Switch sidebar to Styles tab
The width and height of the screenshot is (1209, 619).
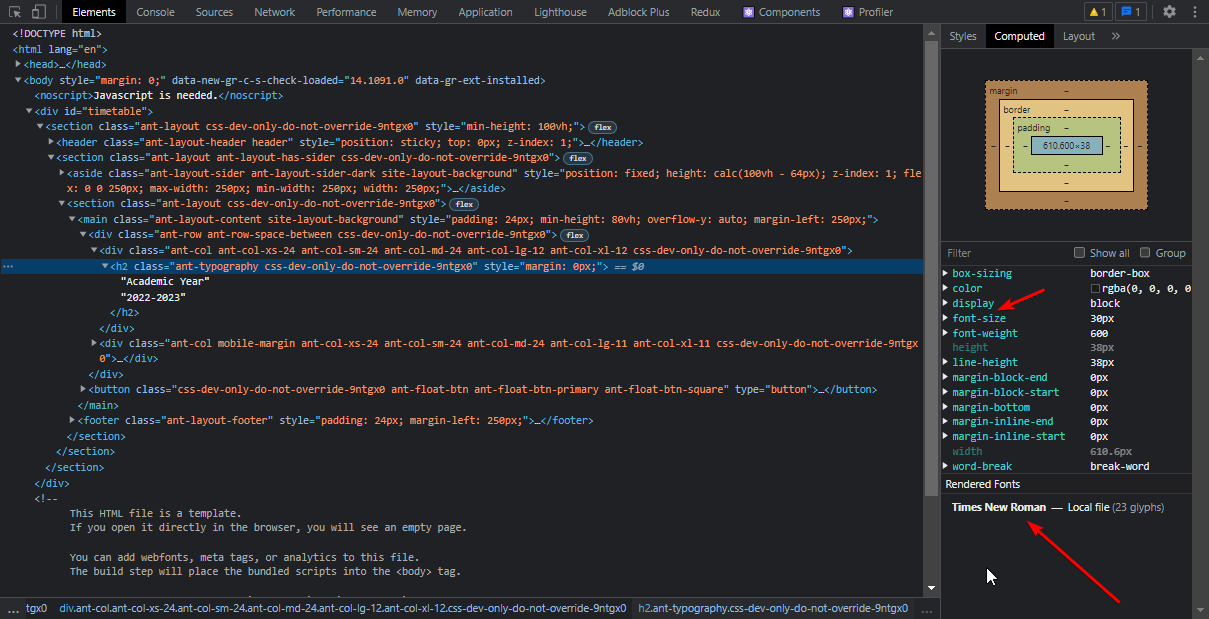[963, 36]
